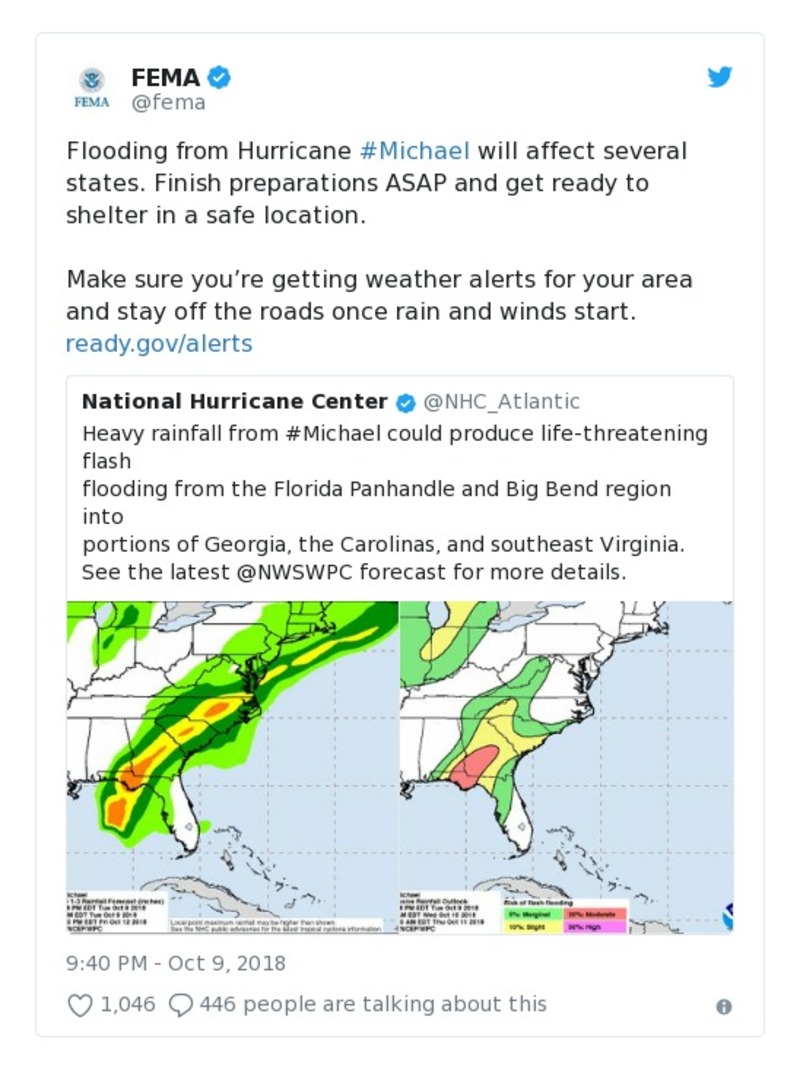Follow the ready.gov/alerts link
Image resolution: width=800 pixels, height=1074 pixels.
point(159,344)
